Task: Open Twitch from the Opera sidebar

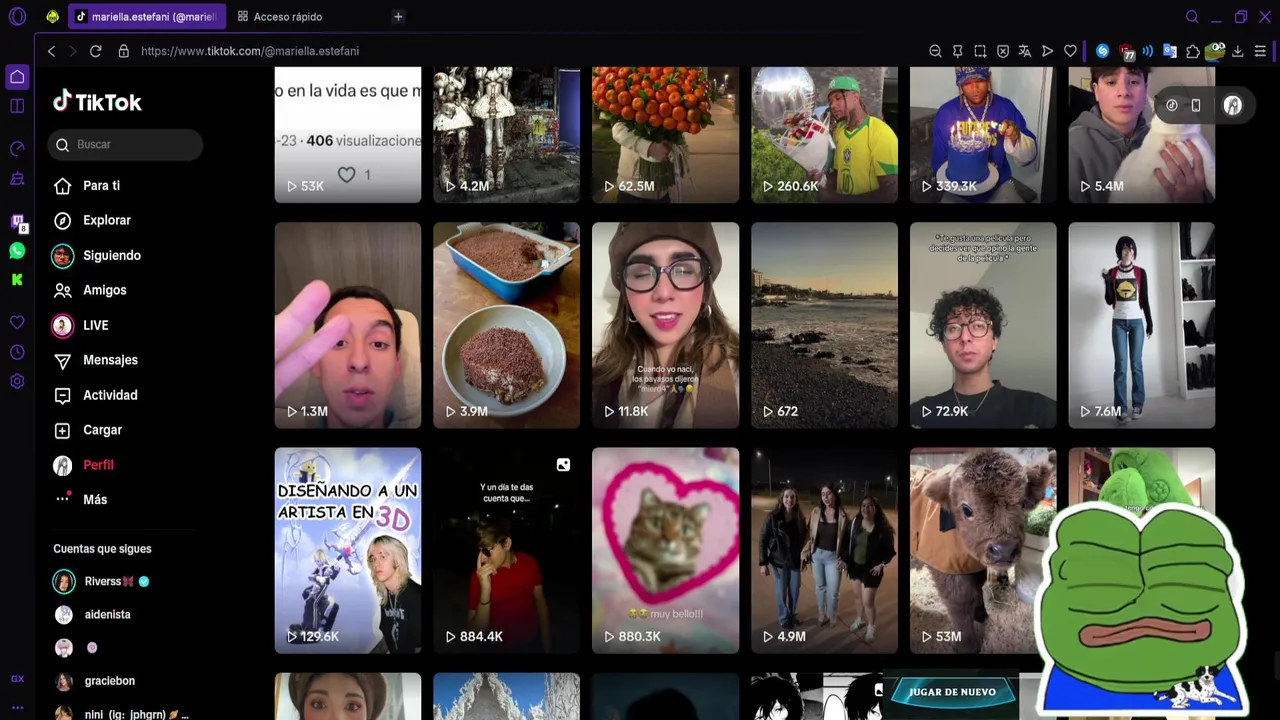Action: [17, 223]
